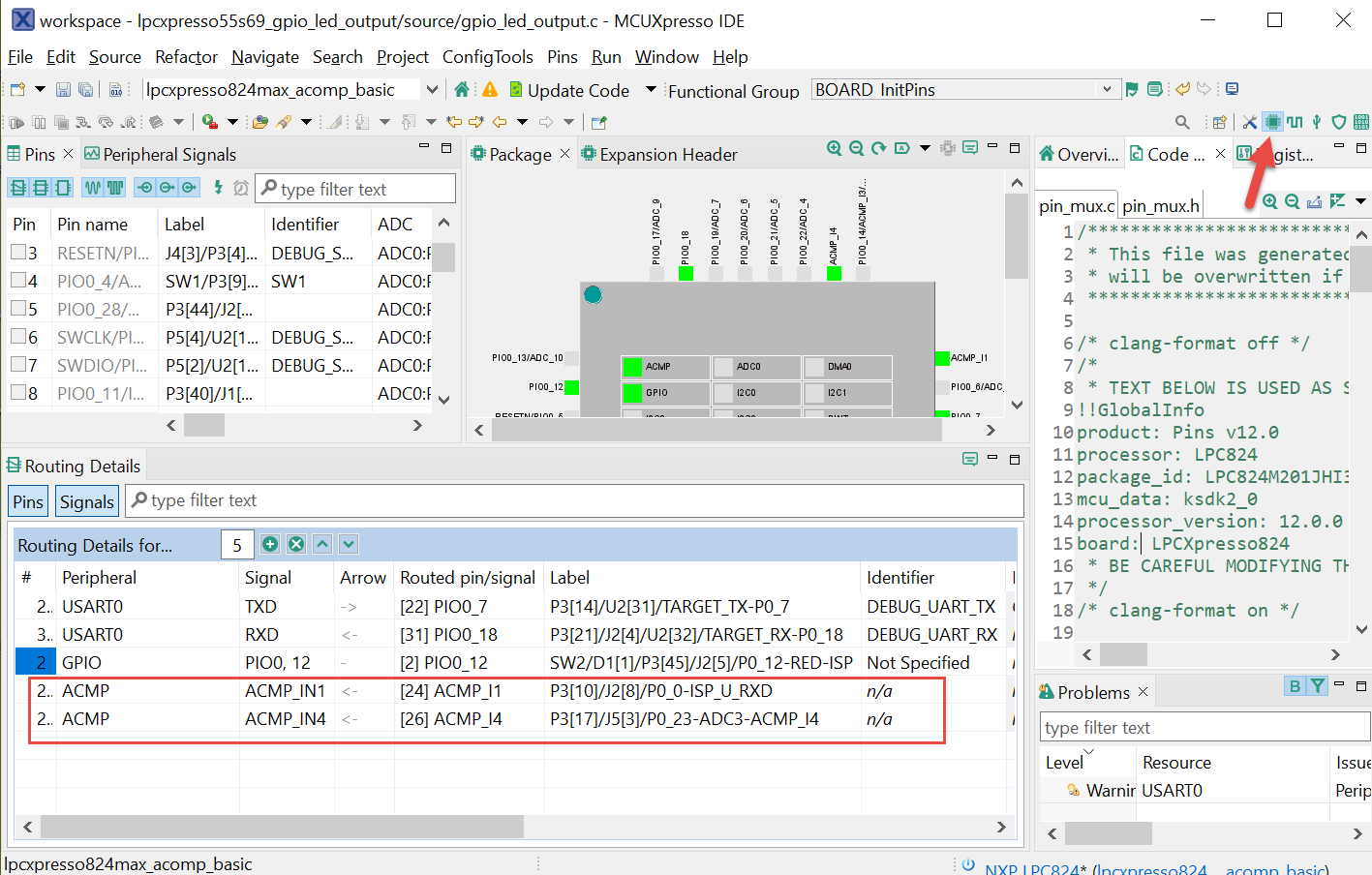1372x875 pixels.
Task: Open the Device Configuration tool
Action: click(x=1360, y=121)
